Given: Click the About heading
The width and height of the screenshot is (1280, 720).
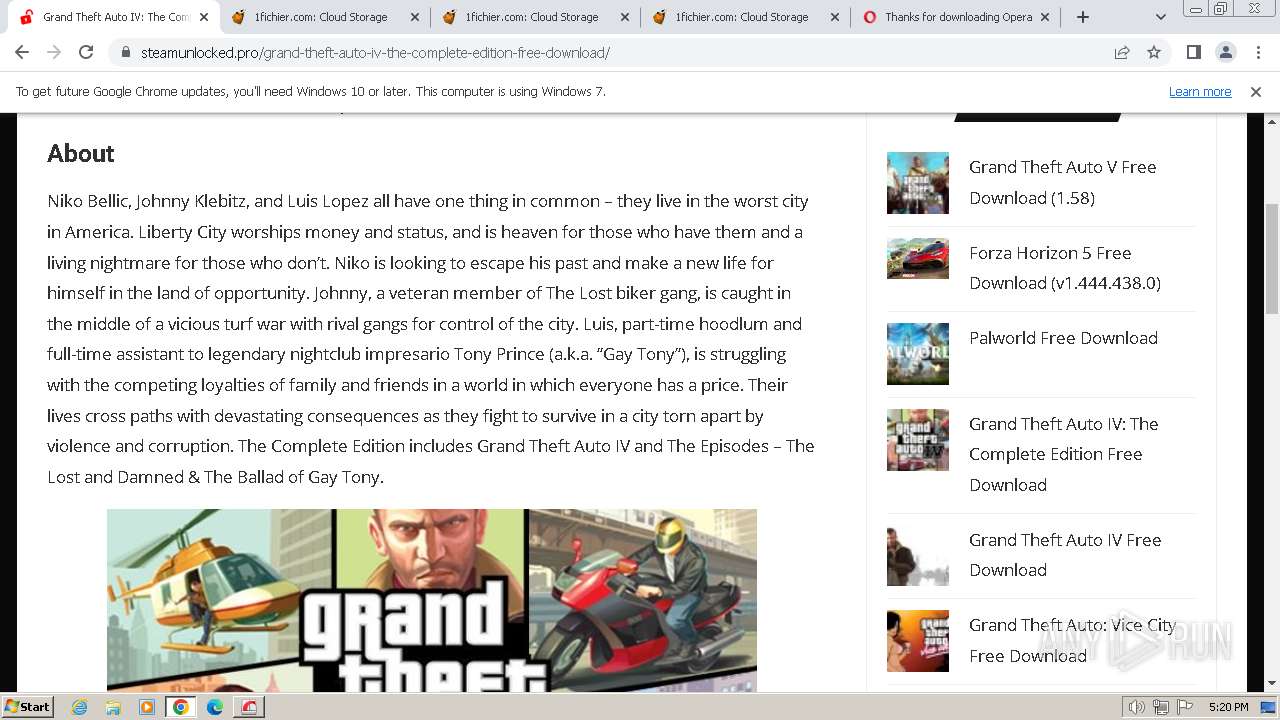Looking at the screenshot, I should coord(80,153).
